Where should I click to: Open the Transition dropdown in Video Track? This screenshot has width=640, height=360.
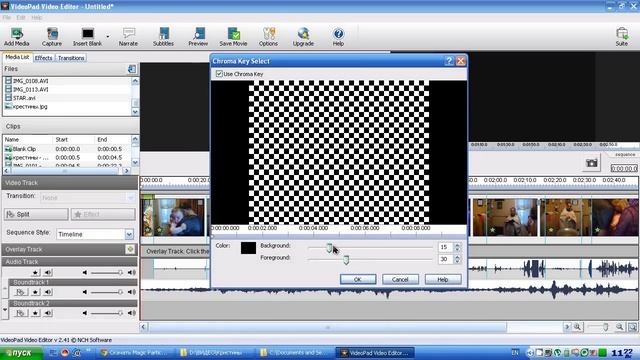point(131,198)
